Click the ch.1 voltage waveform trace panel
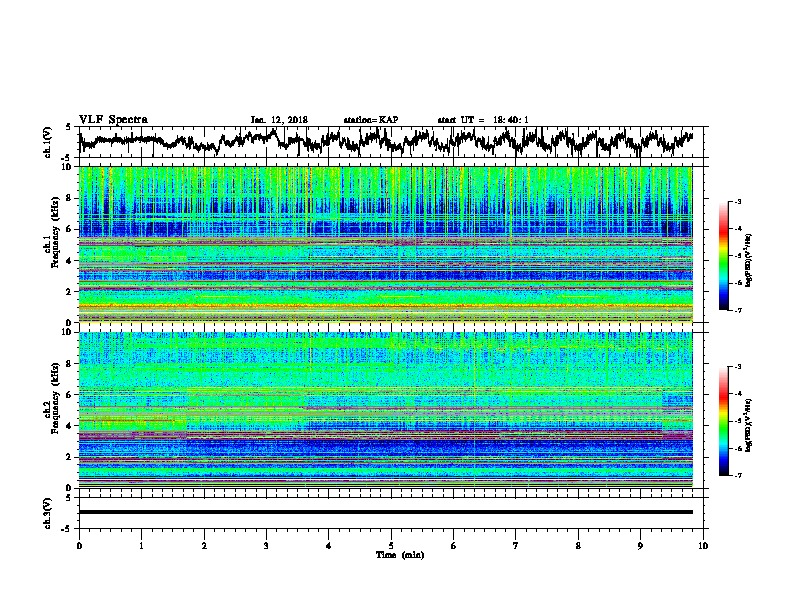The width and height of the screenshot is (792, 612). pos(393,142)
